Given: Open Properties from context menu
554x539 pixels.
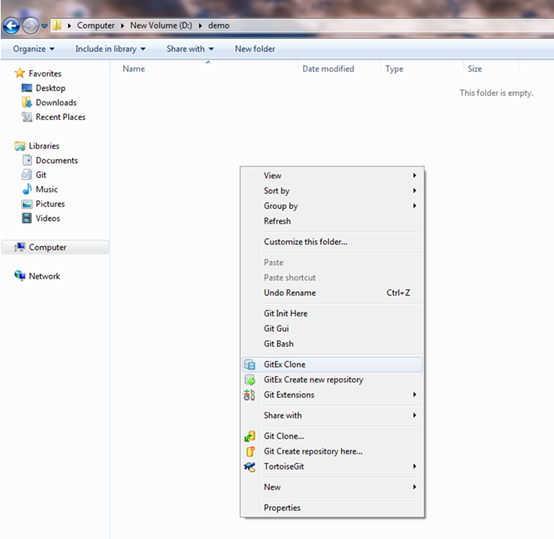Looking at the screenshot, I should 332,508.
